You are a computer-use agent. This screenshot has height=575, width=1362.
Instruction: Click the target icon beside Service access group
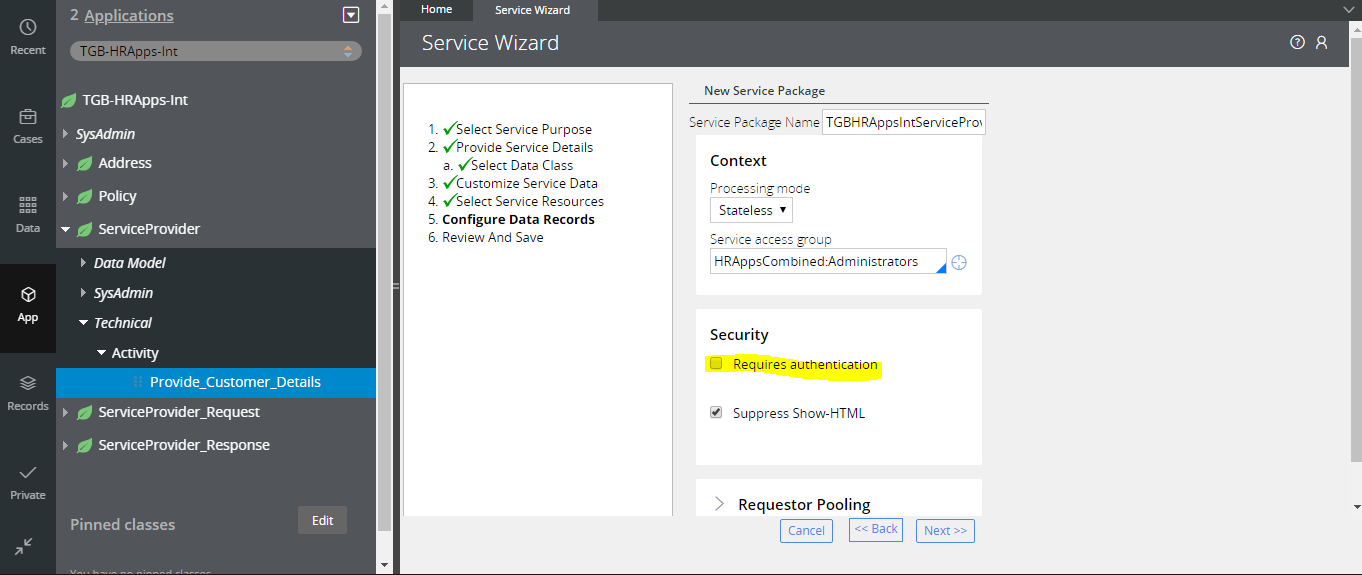pos(959,262)
